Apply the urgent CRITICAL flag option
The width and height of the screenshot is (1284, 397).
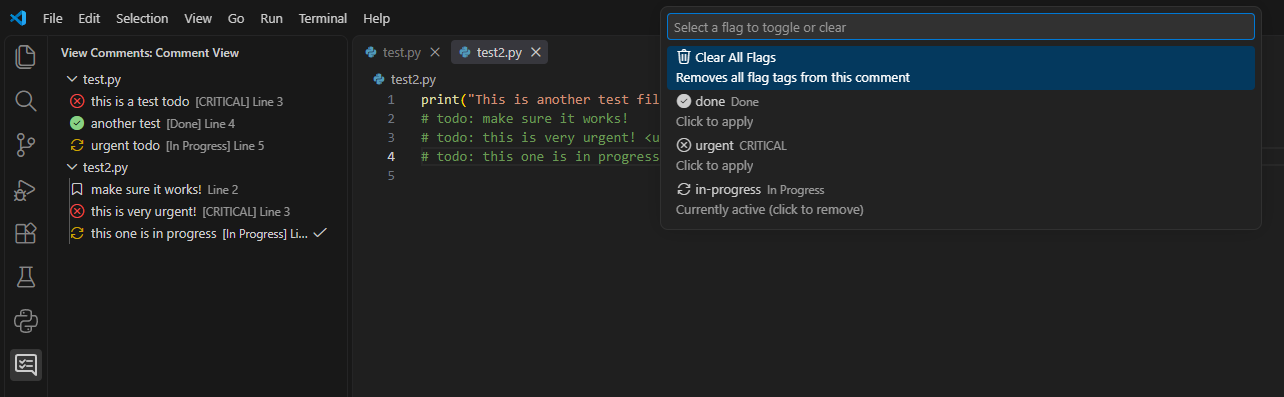[x=961, y=156]
